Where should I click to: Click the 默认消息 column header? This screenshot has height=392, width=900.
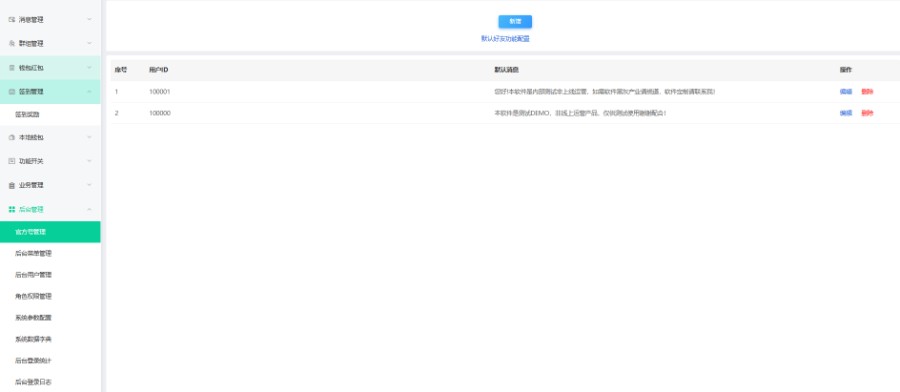click(507, 70)
